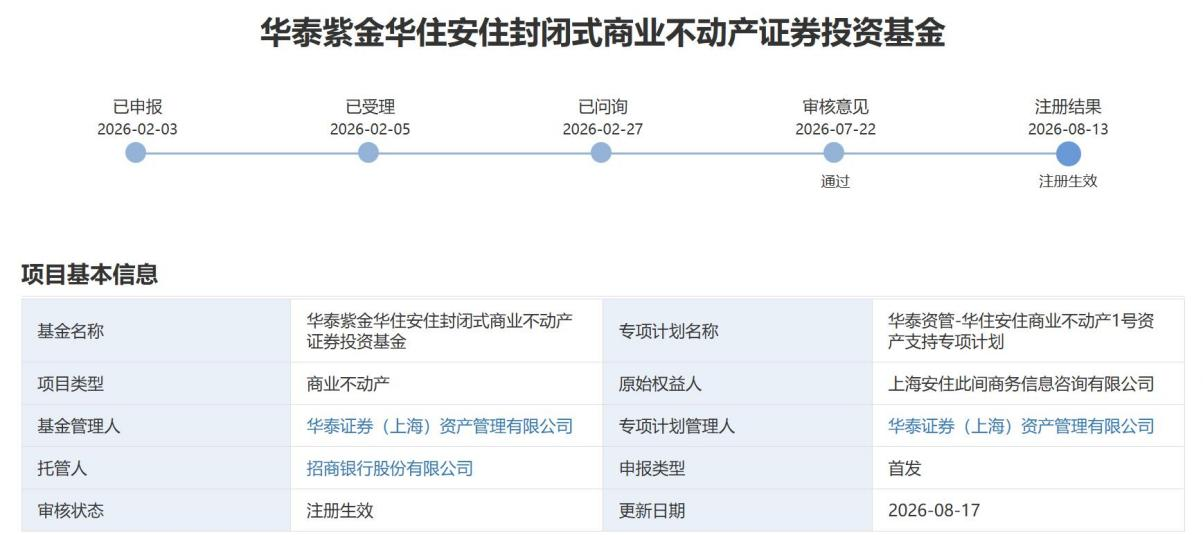Click the 首发 value cell
Image resolution: width=1203 pixels, height=535 pixels.
point(1028,468)
